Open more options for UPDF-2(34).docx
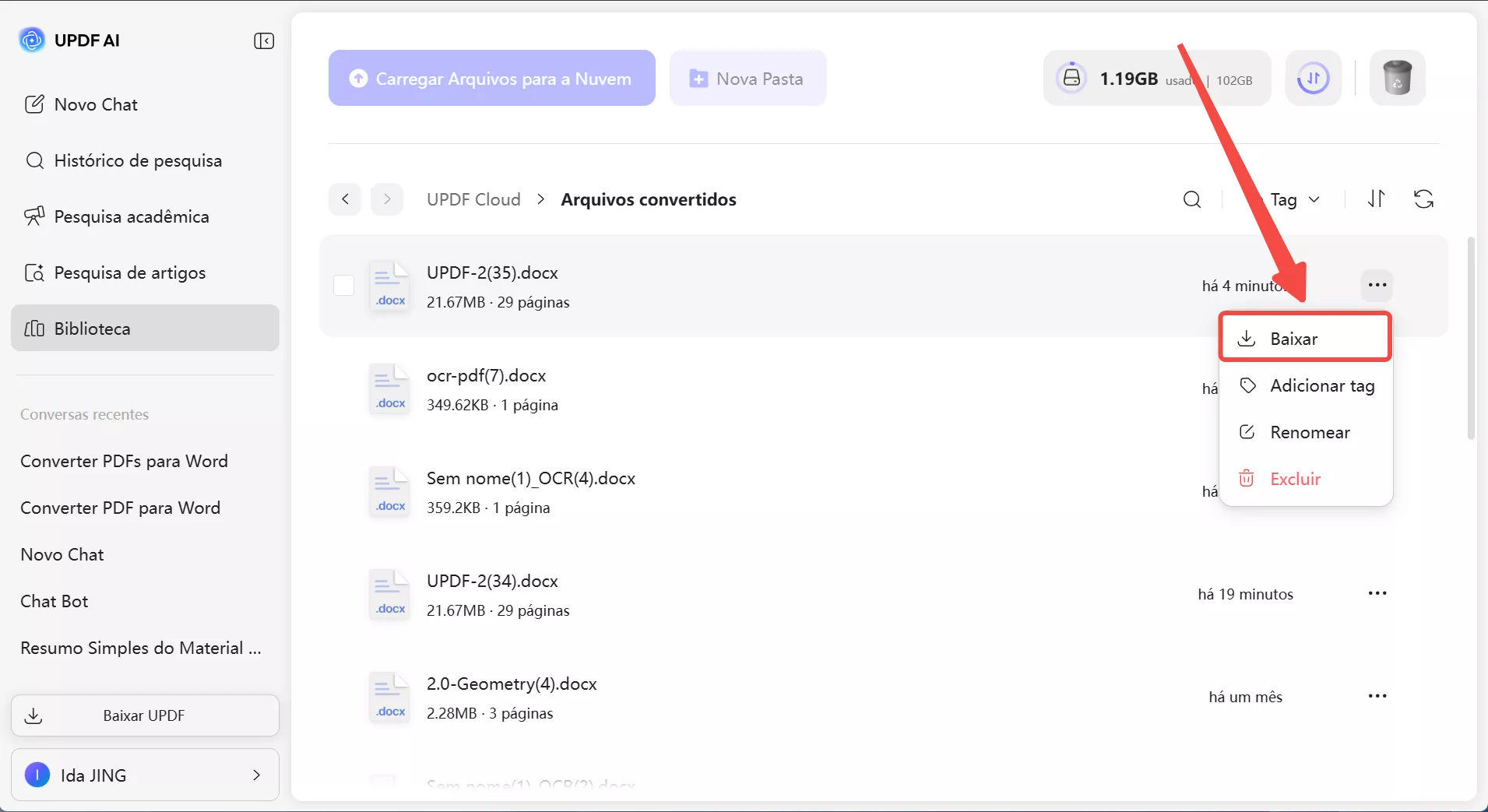The height and width of the screenshot is (812, 1488). coord(1377,593)
